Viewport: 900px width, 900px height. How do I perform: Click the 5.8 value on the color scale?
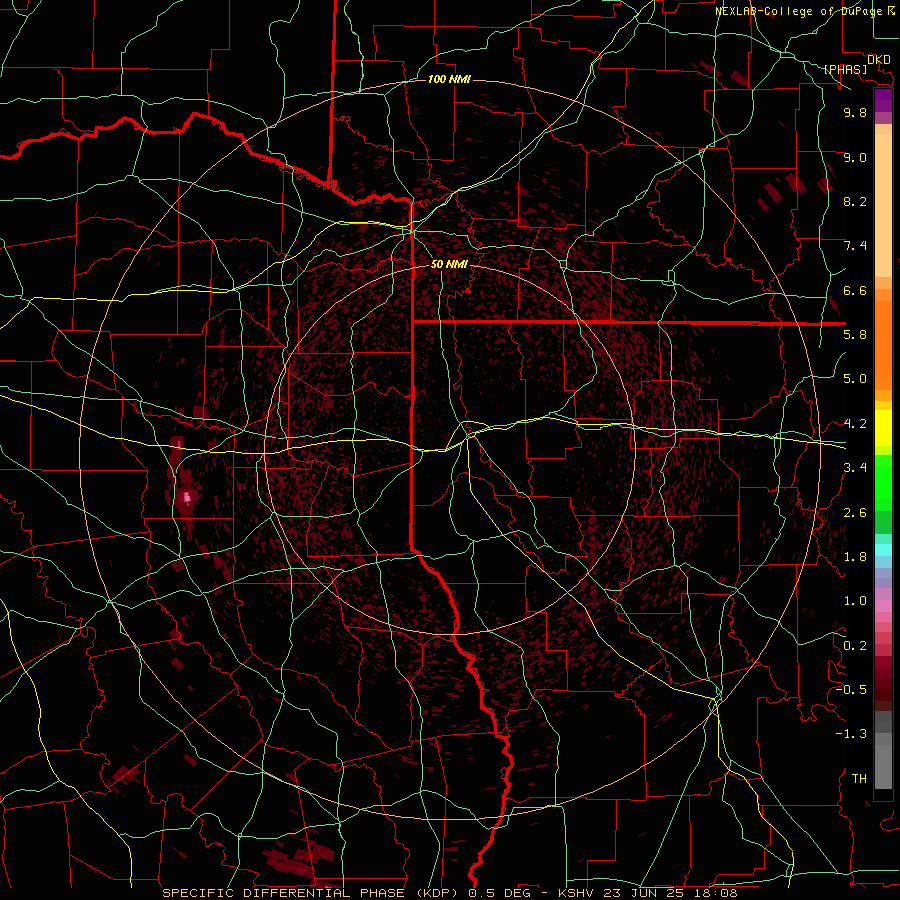coord(855,335)
